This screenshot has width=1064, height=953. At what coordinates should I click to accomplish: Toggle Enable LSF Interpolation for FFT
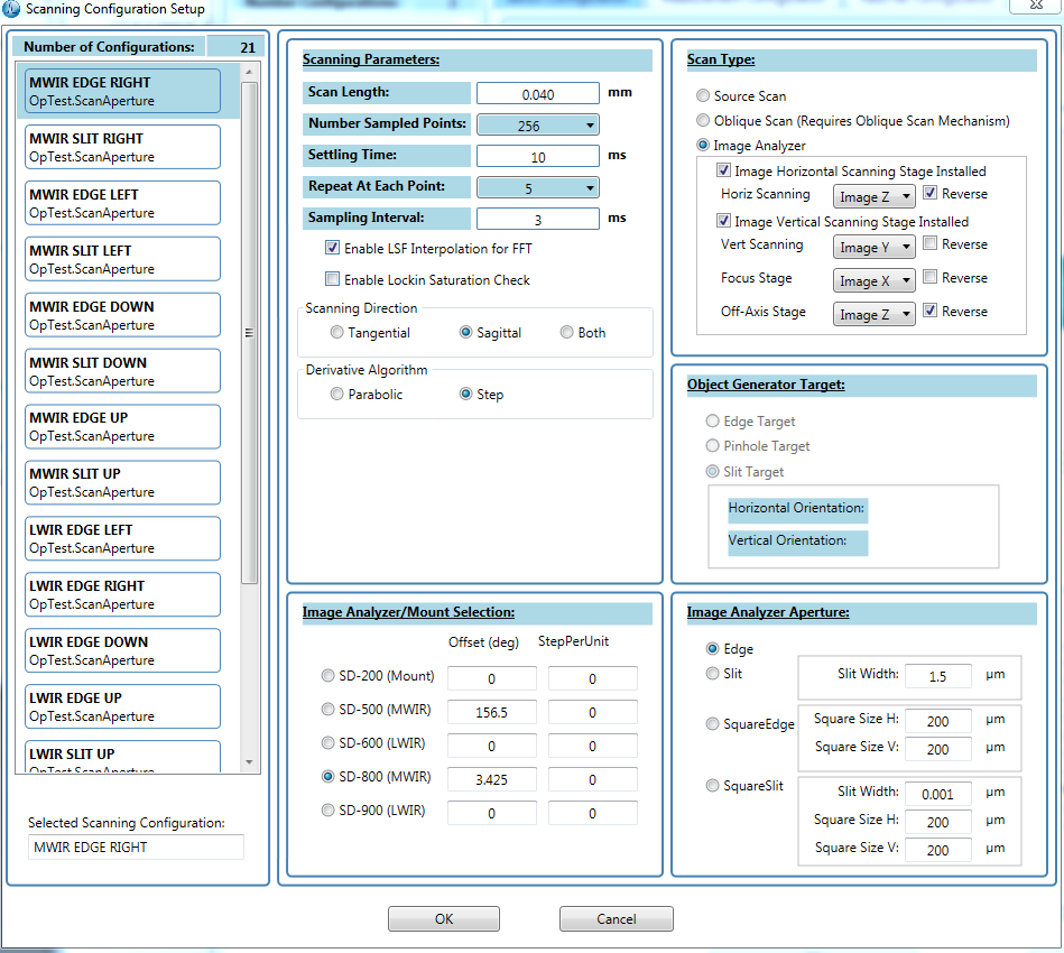click(x=334, y=248)
